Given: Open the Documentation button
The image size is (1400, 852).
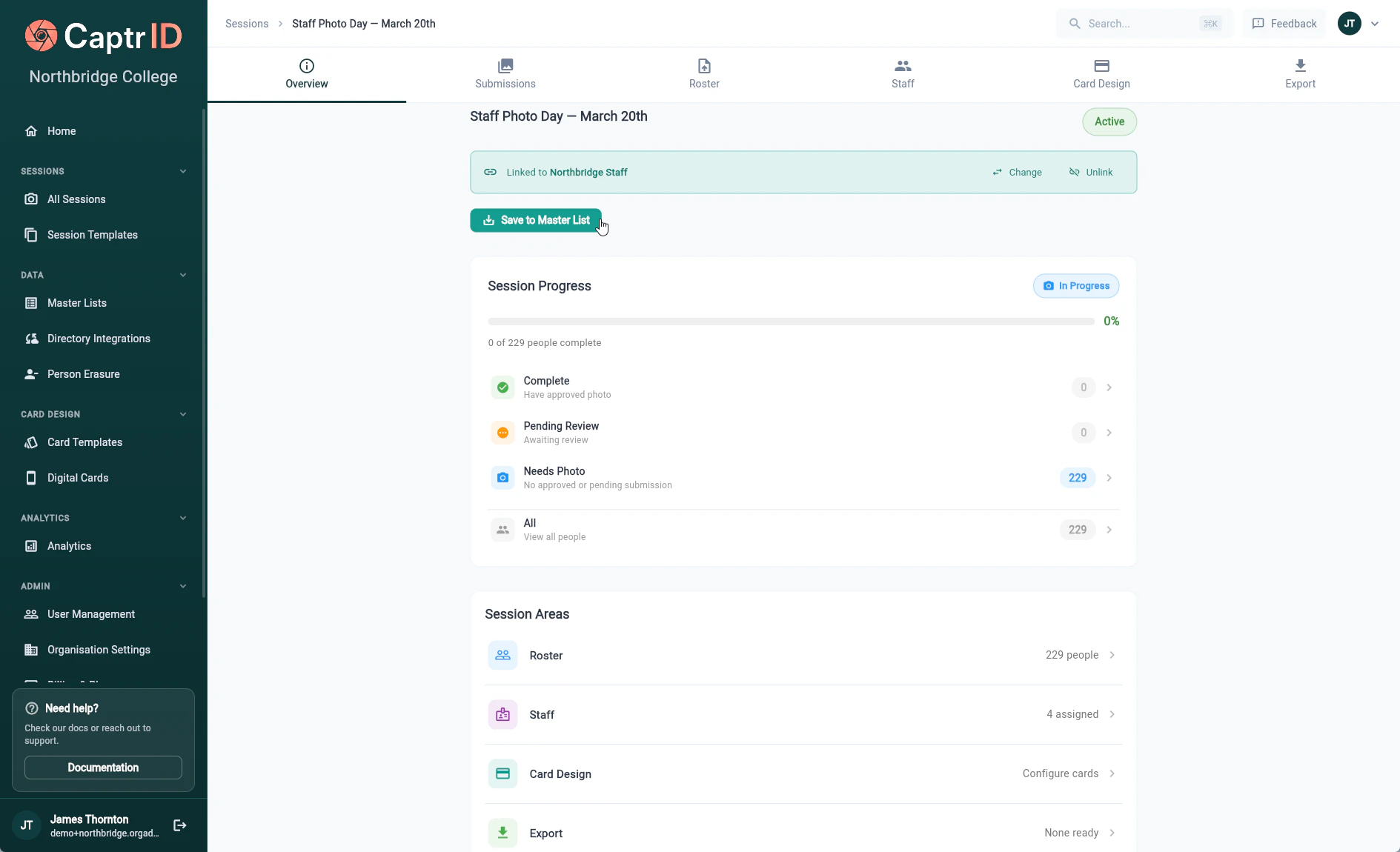Looking at the screenshot, I should point(103,768).
